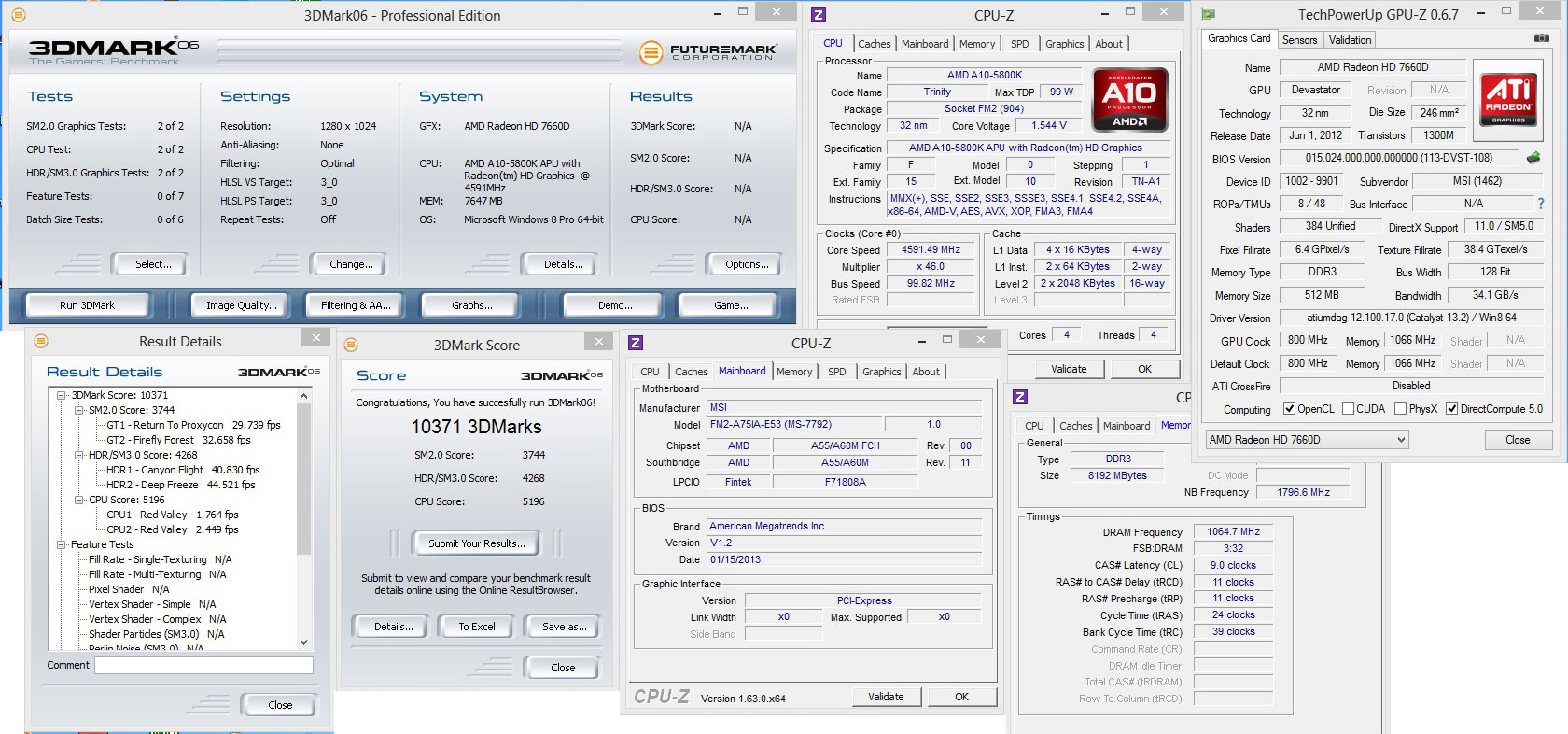This screenshot has width=1568, height=734.
Task: Click the AMD A10 processor logo in CPU-Z
Action: click(1129, 98)
